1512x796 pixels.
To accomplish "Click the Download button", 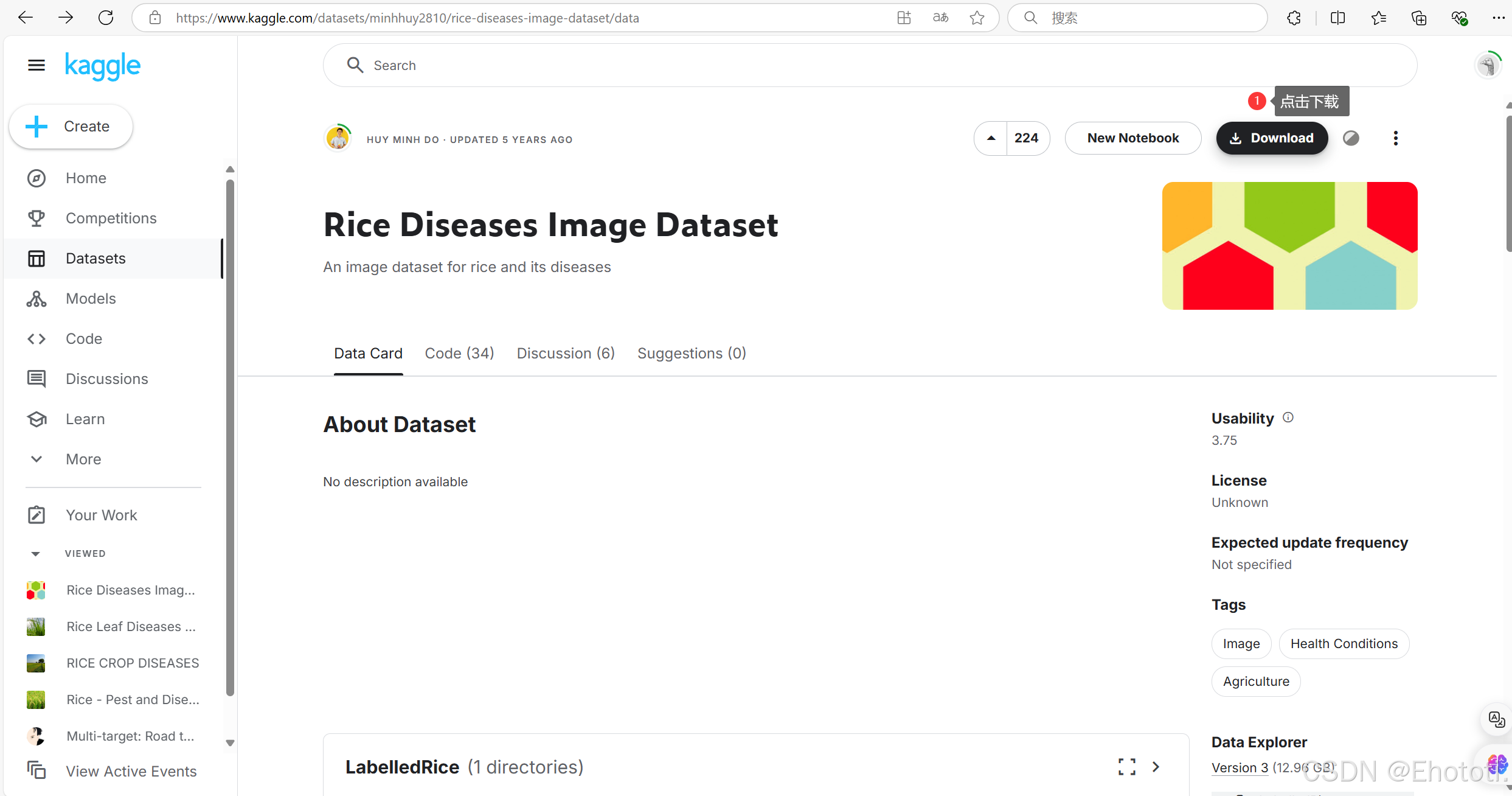I will click(x=1272, y=138).
